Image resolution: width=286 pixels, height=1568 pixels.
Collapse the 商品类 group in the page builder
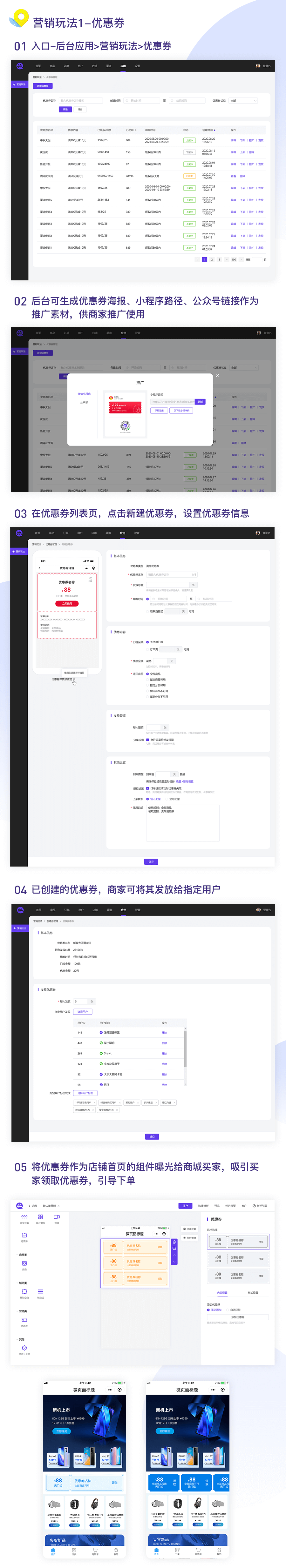click(17, 1255)
